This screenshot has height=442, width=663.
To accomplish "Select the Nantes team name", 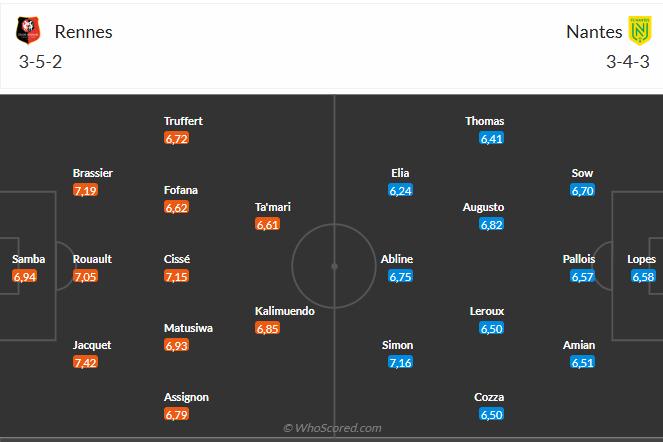I will tap(594, 31).
